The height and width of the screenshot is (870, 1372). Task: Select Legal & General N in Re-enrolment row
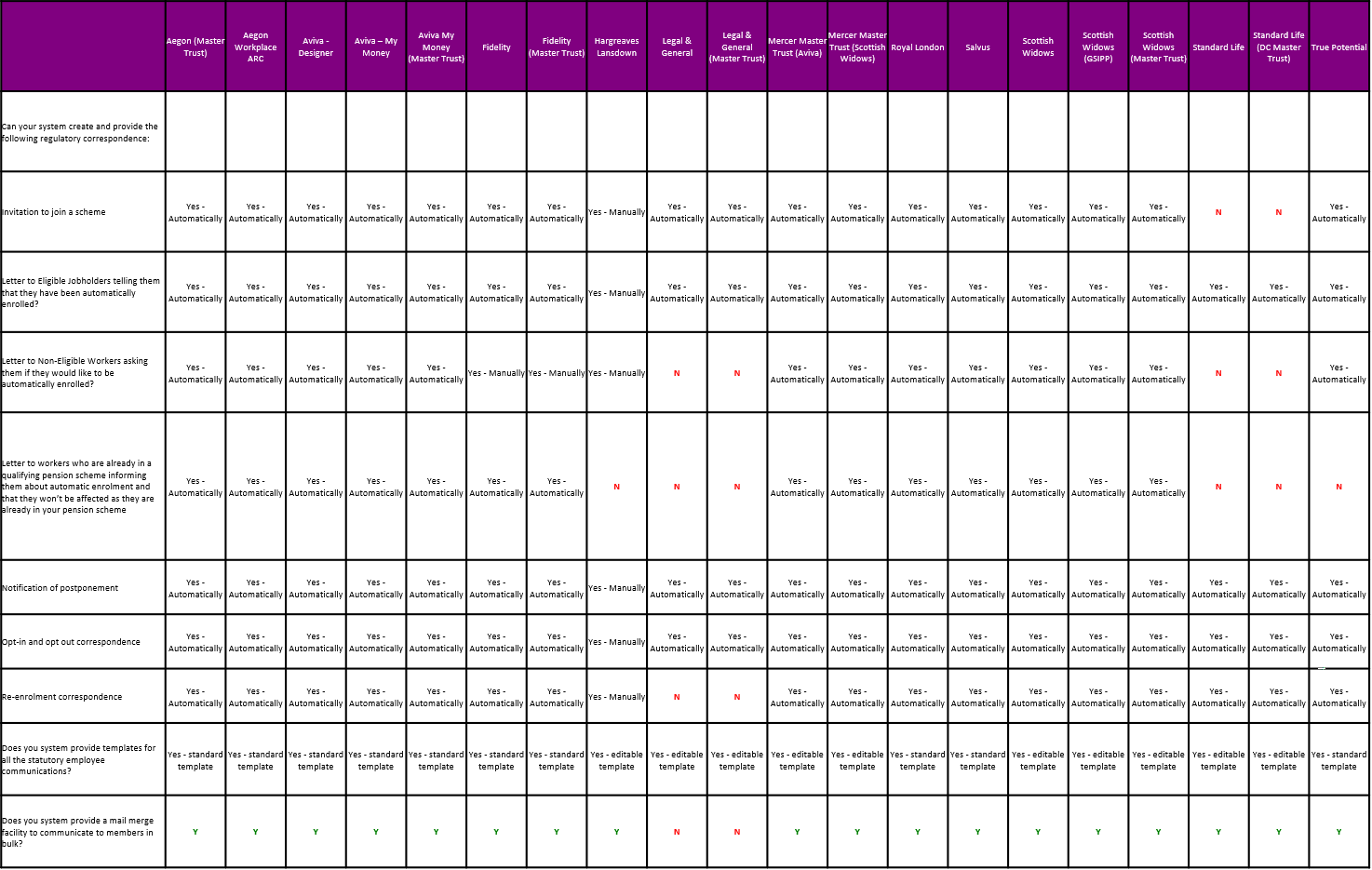[677, 697]
